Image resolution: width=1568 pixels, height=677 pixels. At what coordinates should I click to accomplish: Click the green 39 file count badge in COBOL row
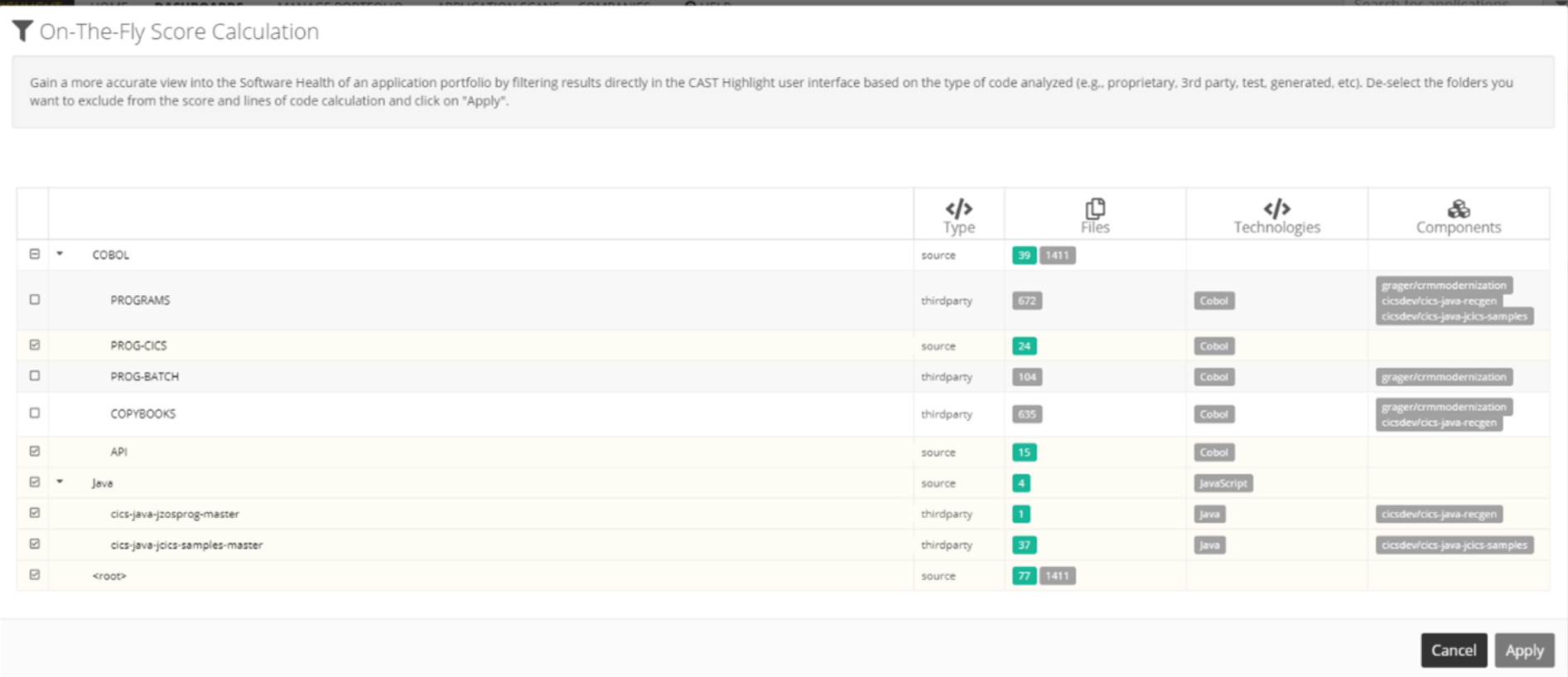coord(1024,255)
